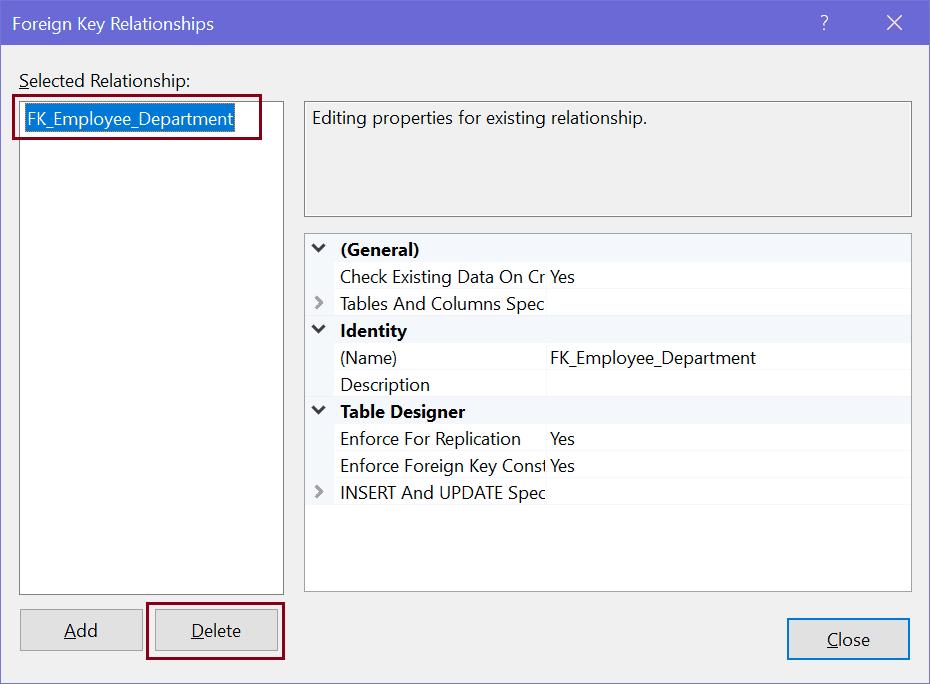Expand Tables And Columns Specification
The height and width of the screenshot is (684, 930).
click(x=318, y=303)
